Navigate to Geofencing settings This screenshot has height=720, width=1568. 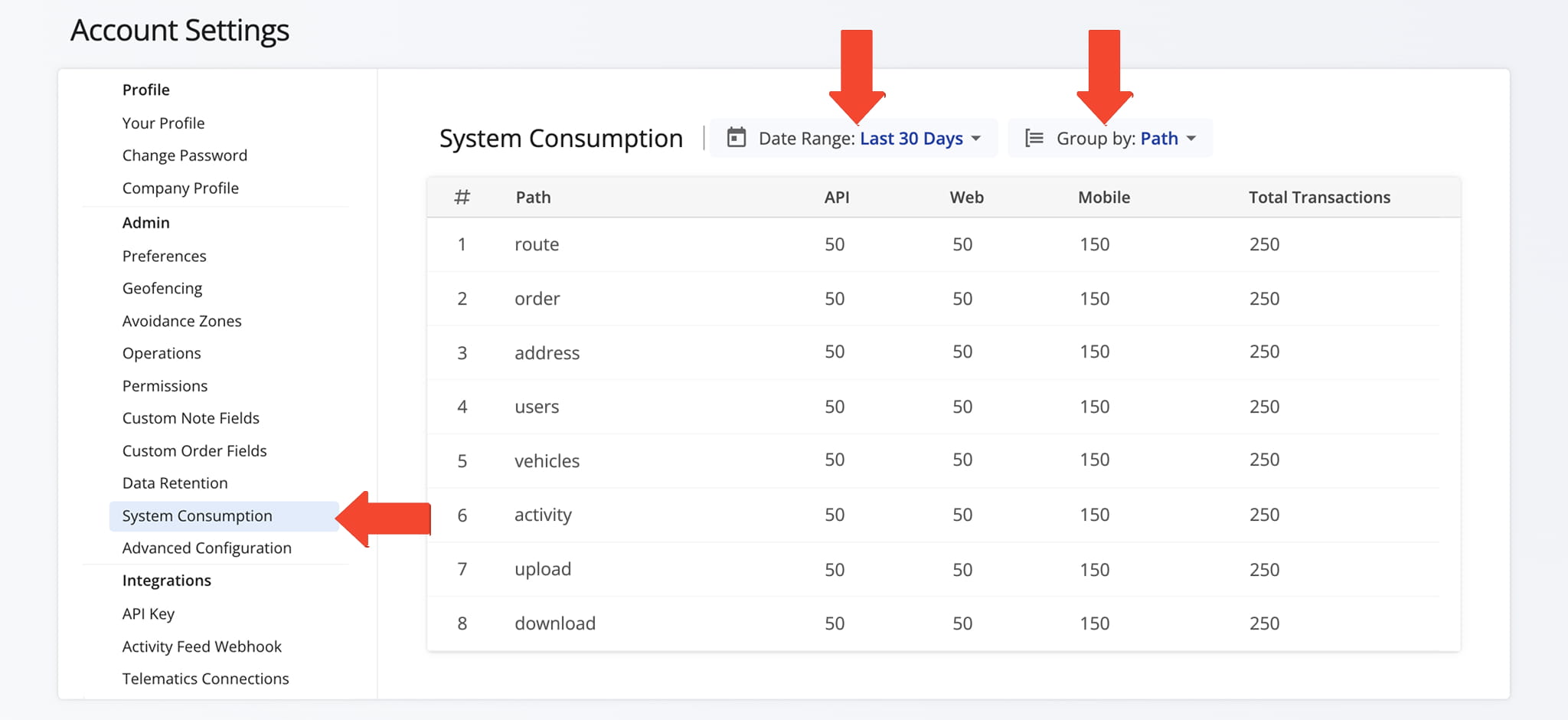tap(162, 288)
